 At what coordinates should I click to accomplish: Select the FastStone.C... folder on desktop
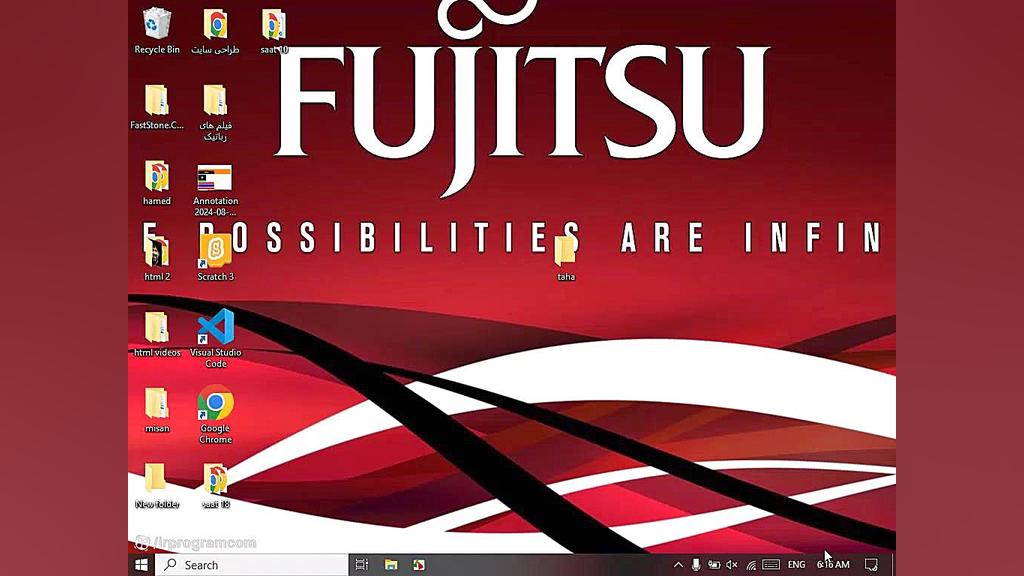[157, 107]
